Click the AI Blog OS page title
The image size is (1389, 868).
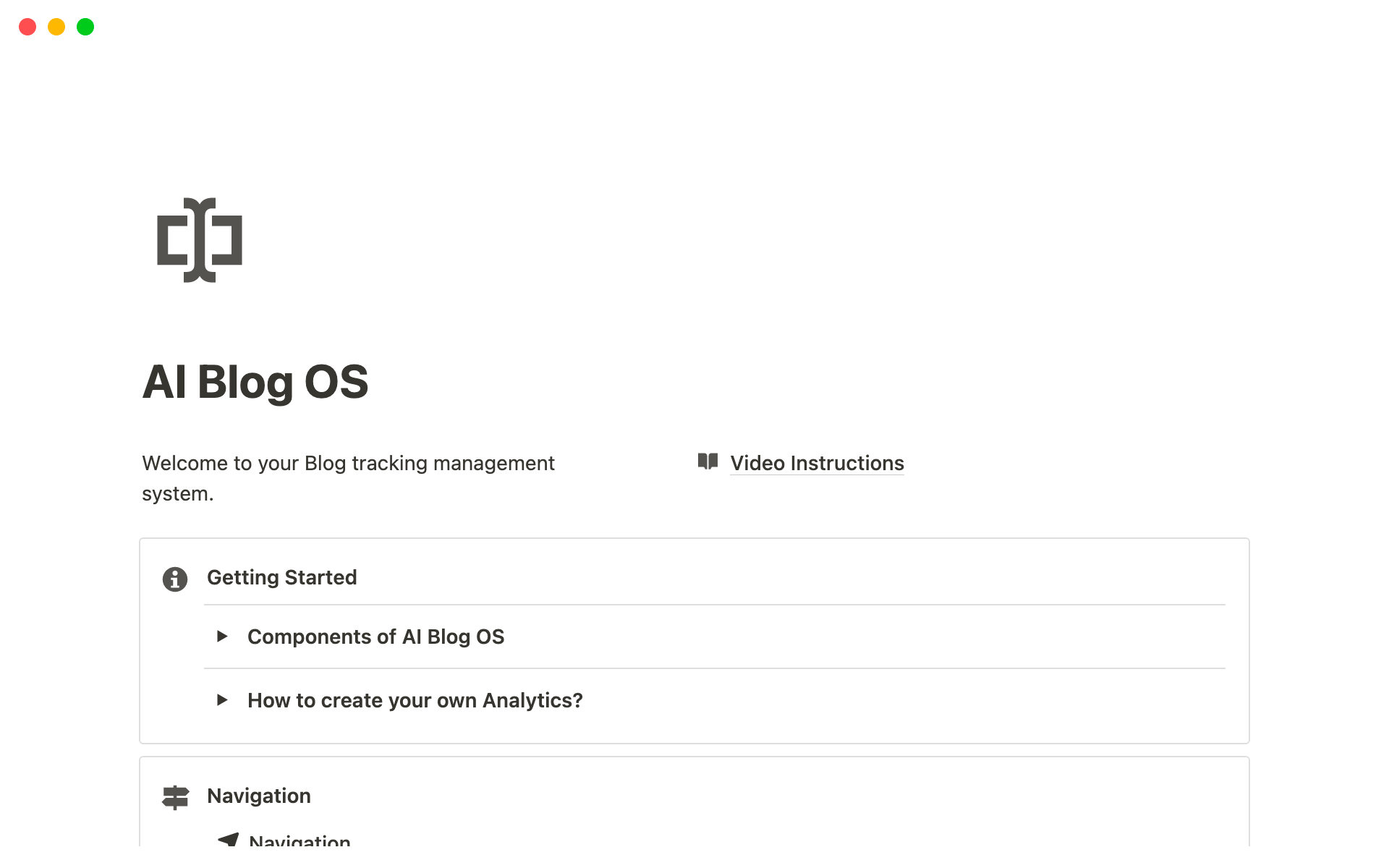255,382
